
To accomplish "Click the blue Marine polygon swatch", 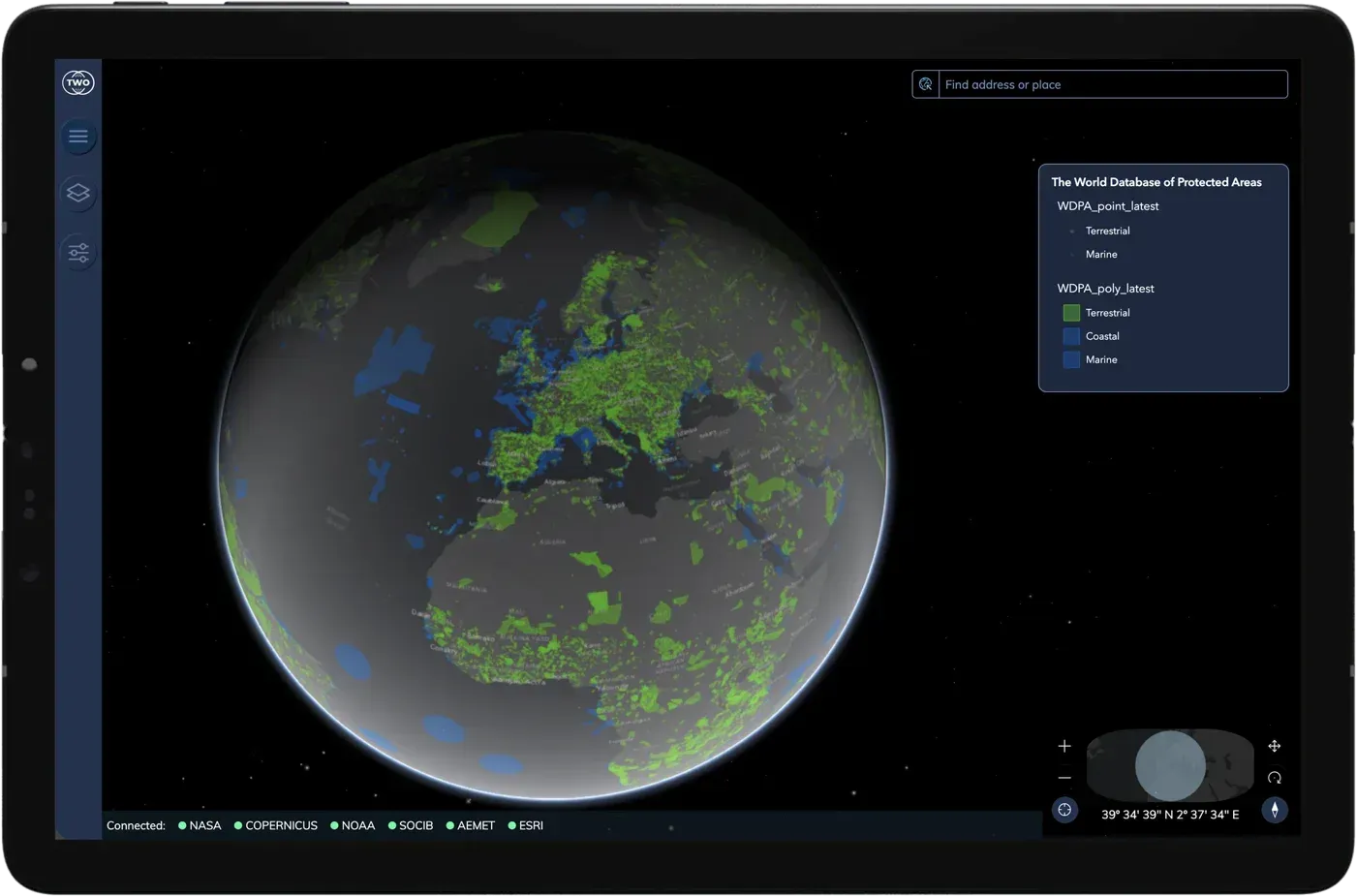I will pos(1071,359).
